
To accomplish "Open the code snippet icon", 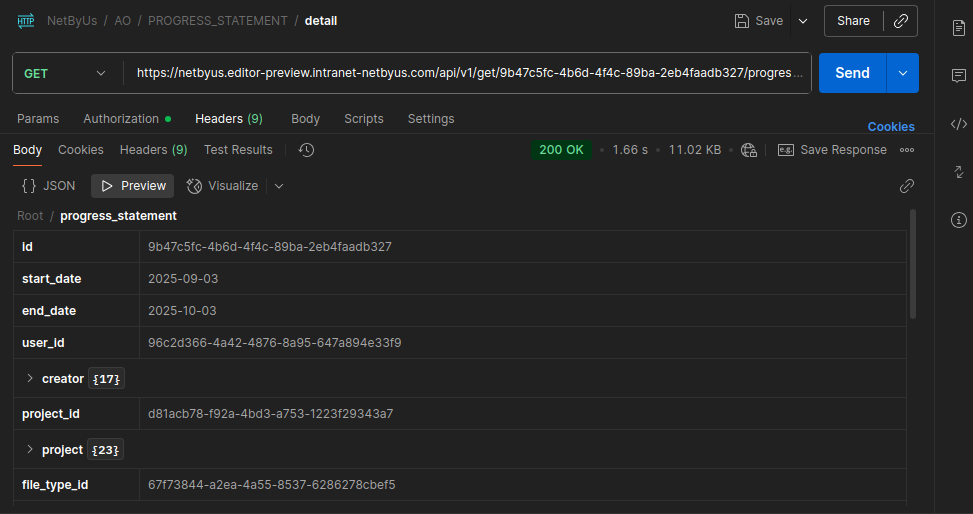I will tap(959, 124).
